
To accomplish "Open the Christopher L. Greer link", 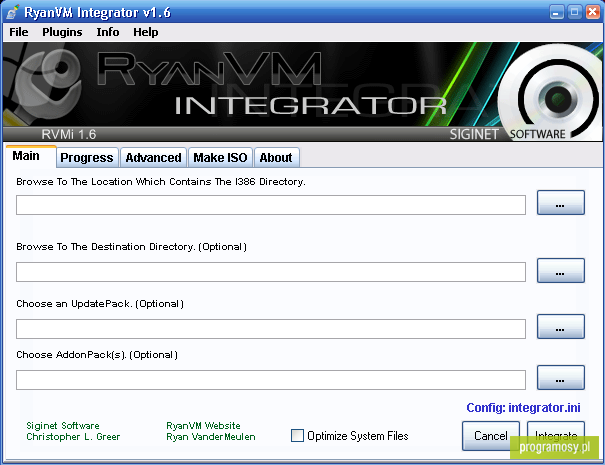I will point(73,437).
